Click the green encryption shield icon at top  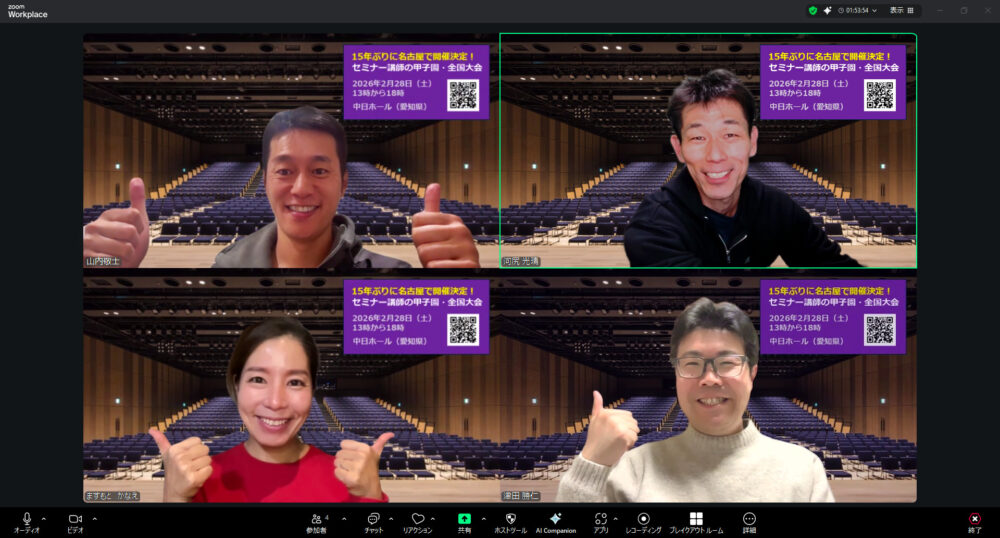pos(813,10)
